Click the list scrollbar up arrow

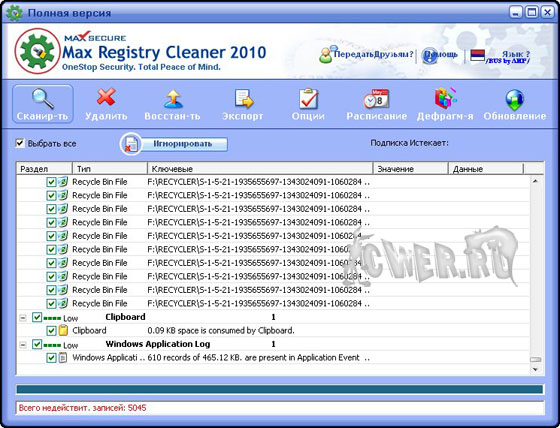coord(535,181)
